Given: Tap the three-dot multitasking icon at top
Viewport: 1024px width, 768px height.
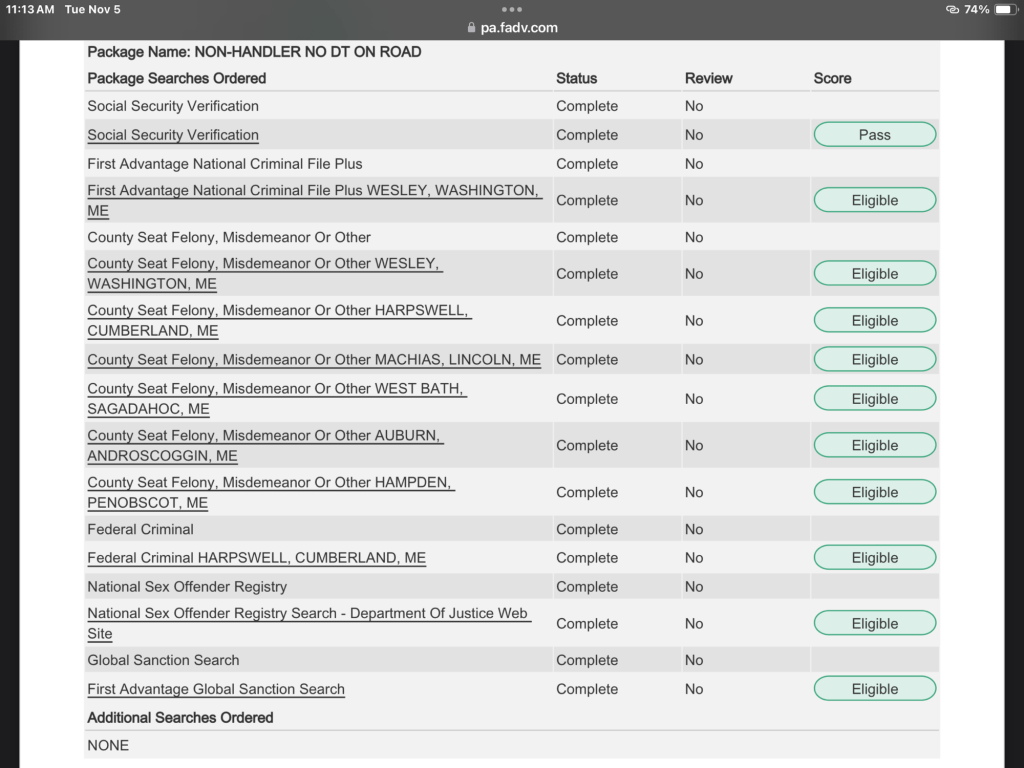Looking at the screenshot, I should (512, 9).
